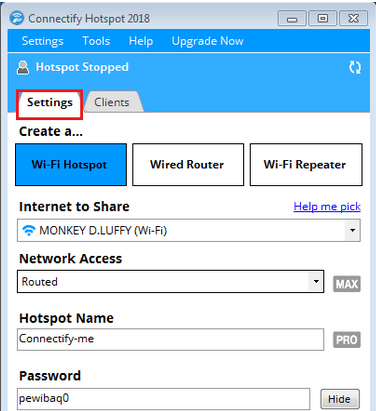Click the Hotspot Name label

click(x=66, y=318)
